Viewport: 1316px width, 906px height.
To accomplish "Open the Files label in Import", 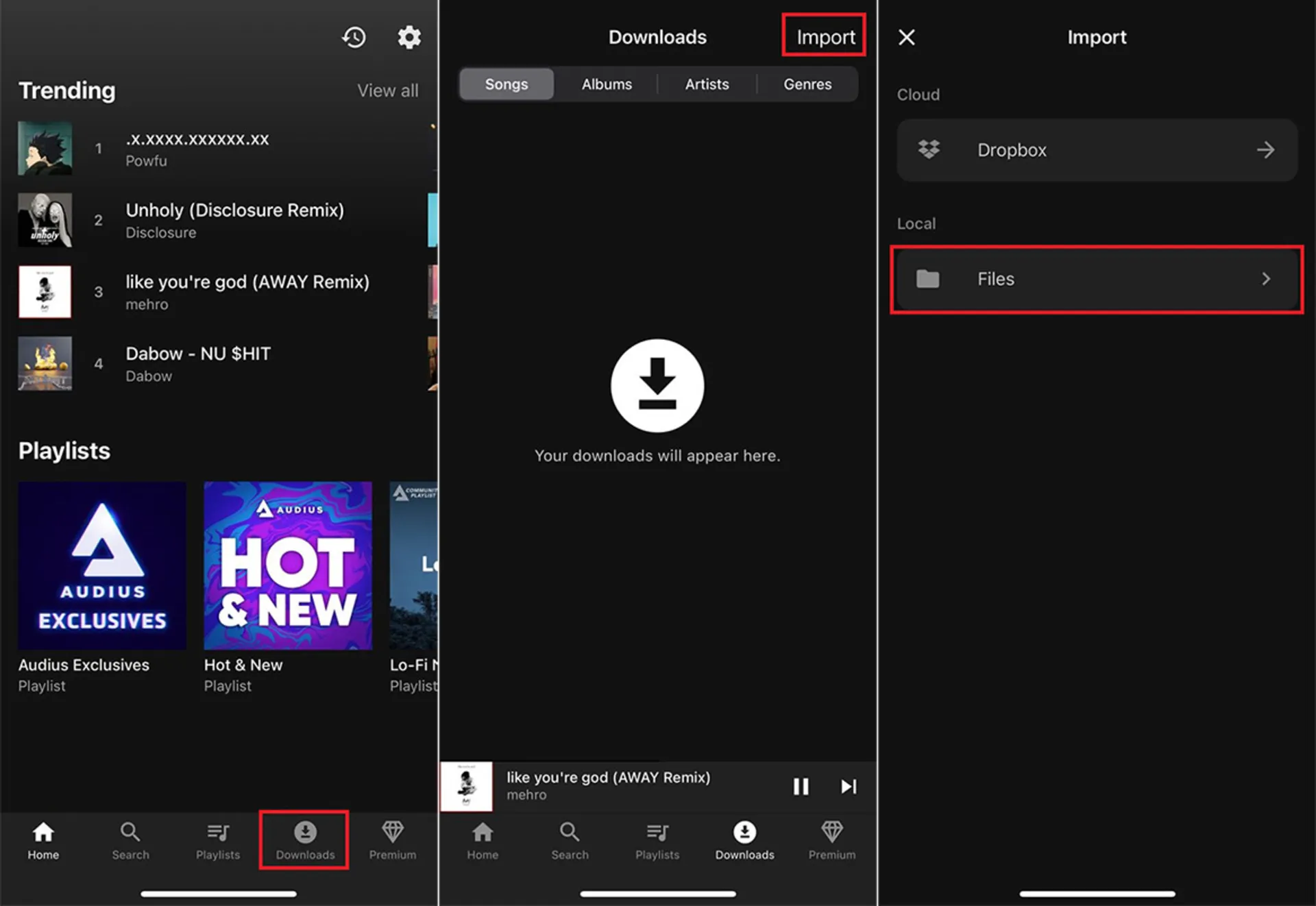I will coord(995,279).
